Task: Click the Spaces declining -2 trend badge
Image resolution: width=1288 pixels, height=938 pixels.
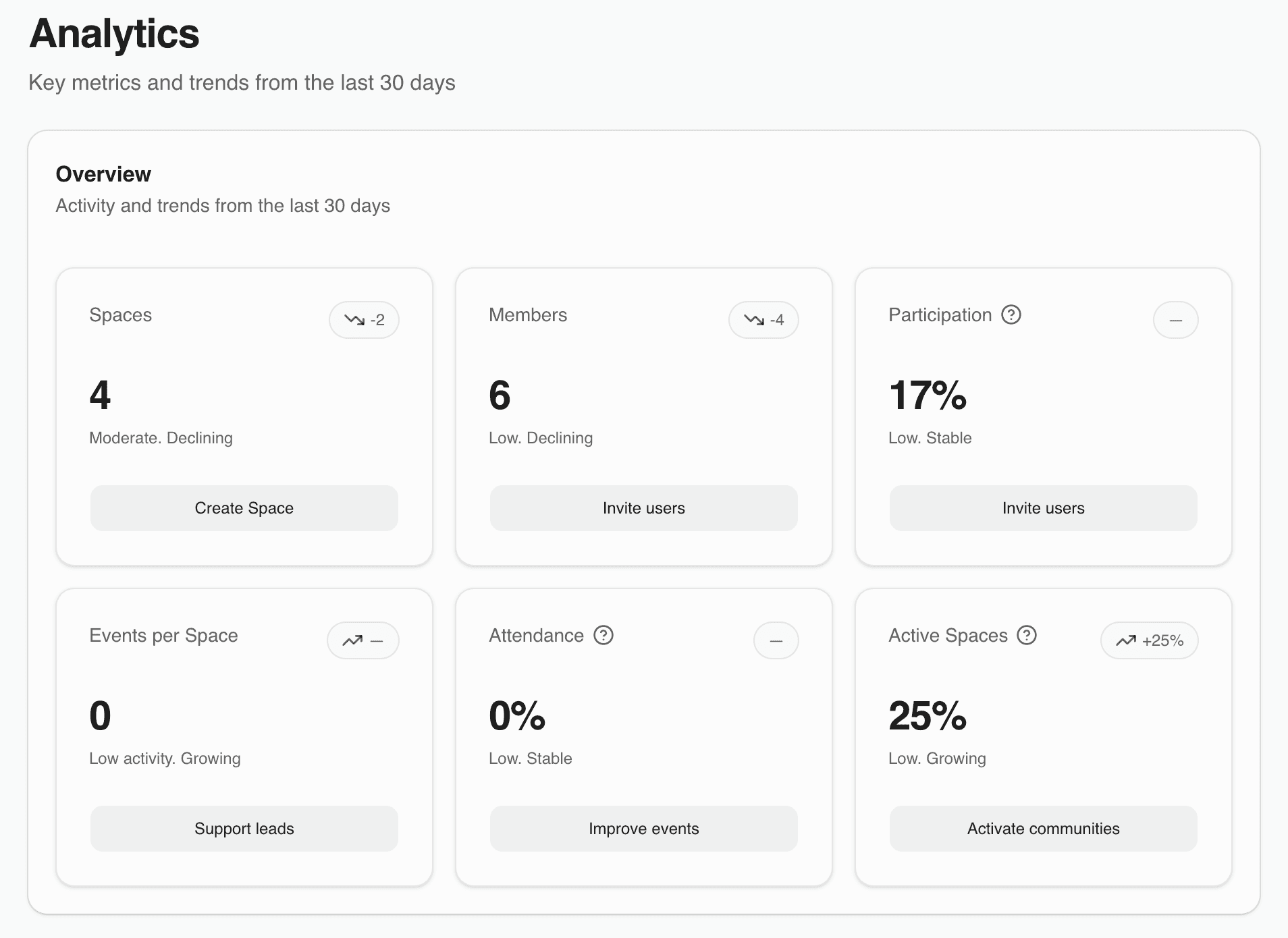Action: (364, 320)
